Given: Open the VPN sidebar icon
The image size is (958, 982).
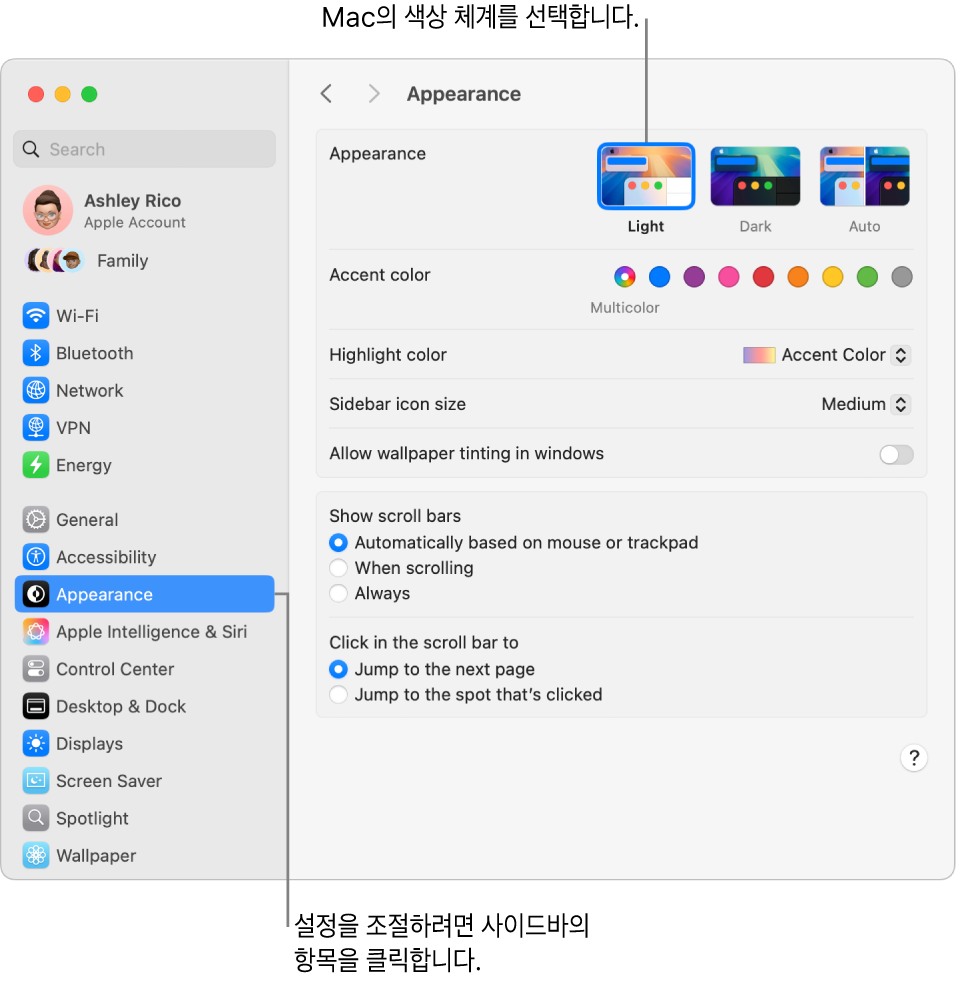Looking at the screenshot, I should (x=36, y=428).
